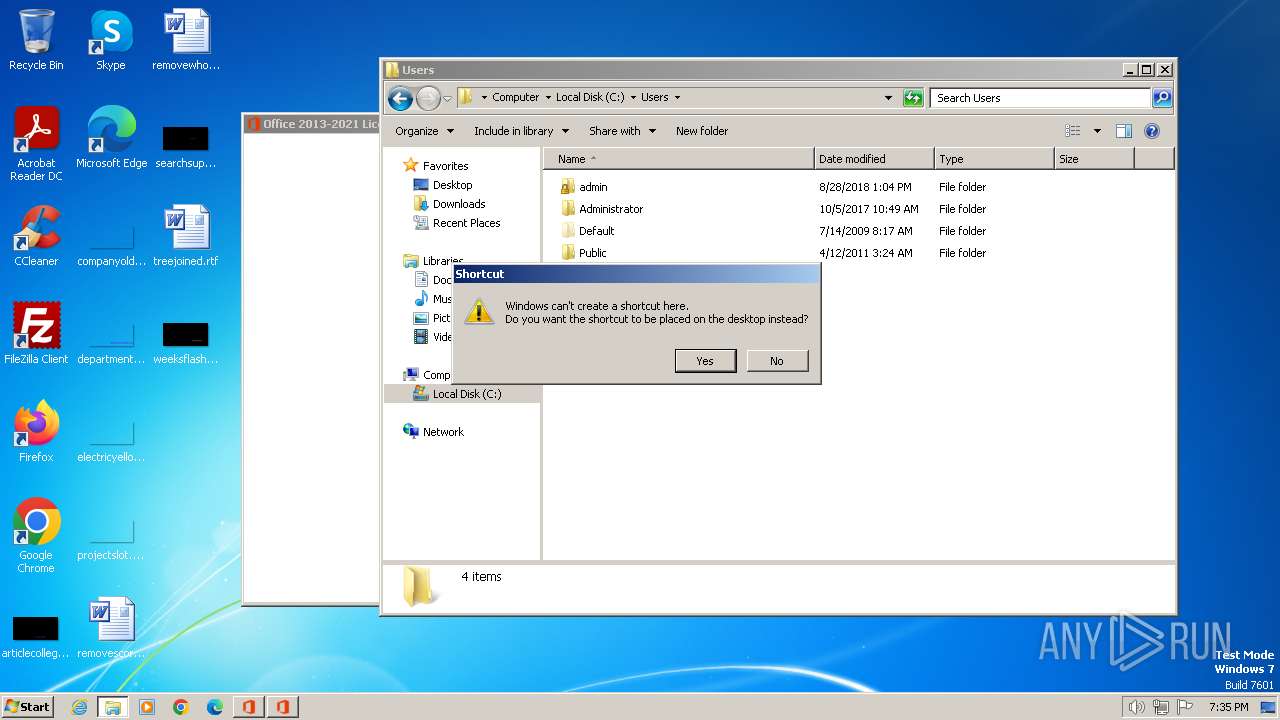Click No in the Shortcut dialog
Viewport: 1280px width, 720px height.
tap(777, 361)
